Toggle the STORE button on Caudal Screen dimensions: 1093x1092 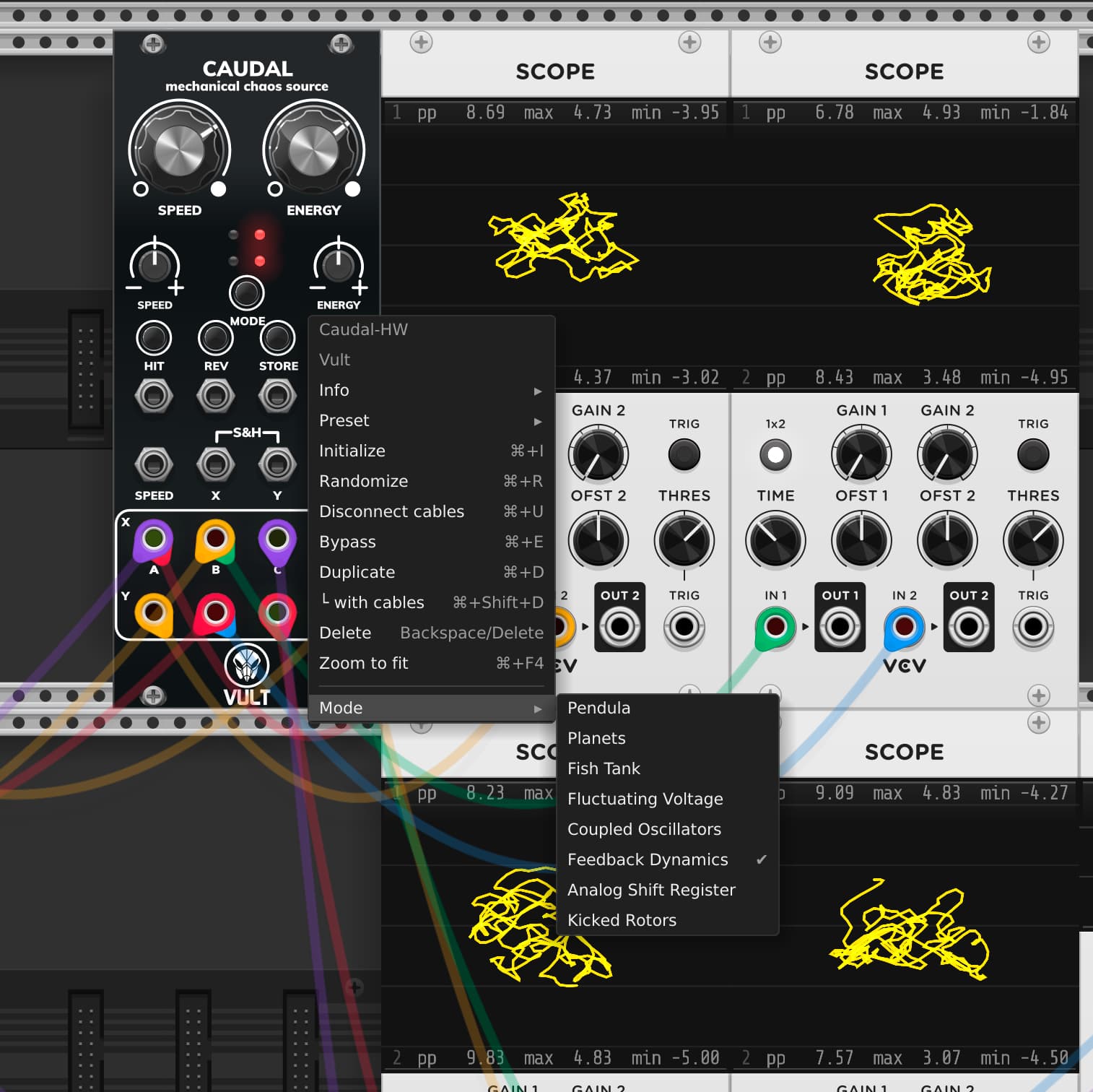(277, 338)
